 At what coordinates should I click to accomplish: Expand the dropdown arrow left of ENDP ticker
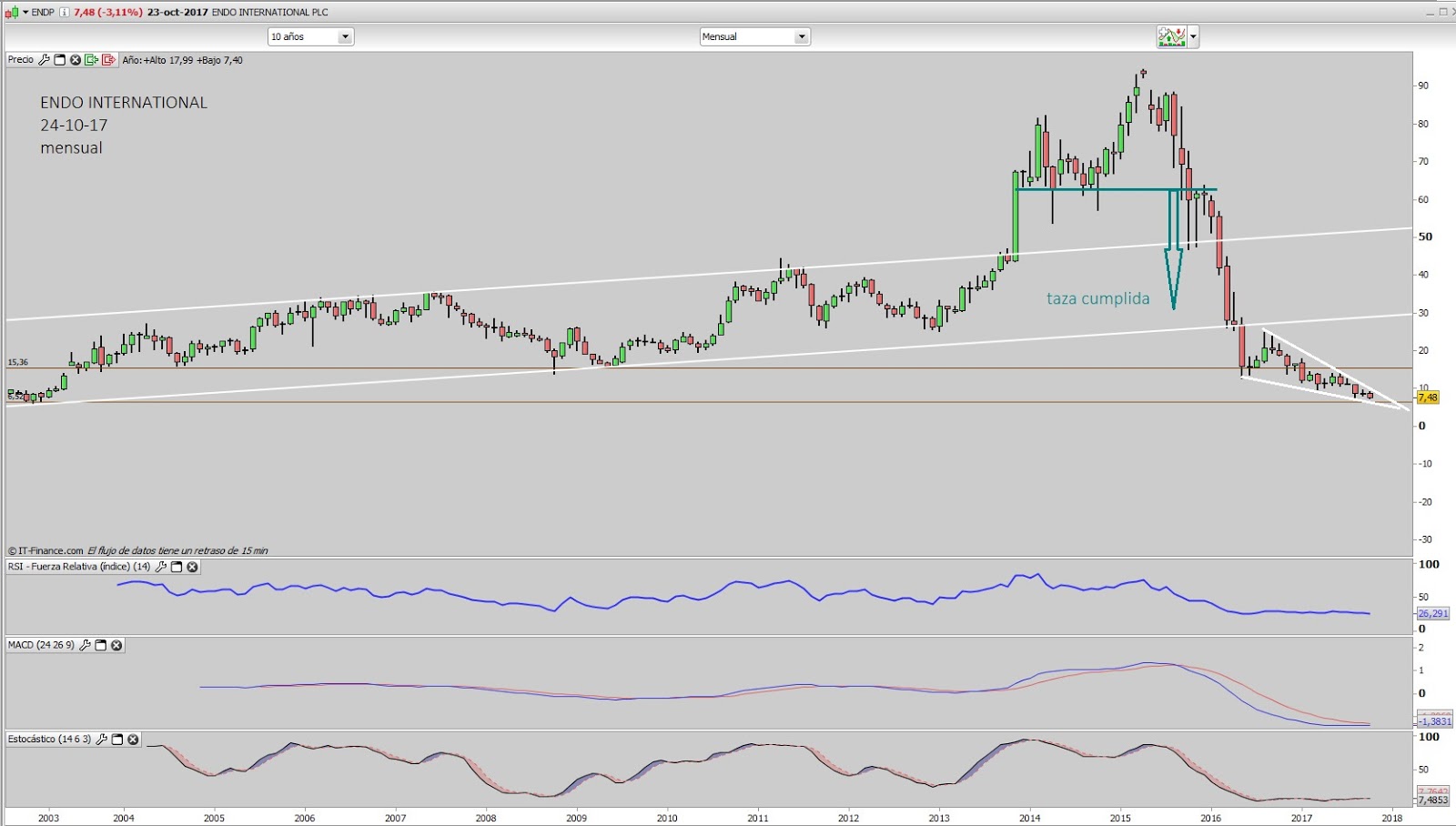[25, 12]
